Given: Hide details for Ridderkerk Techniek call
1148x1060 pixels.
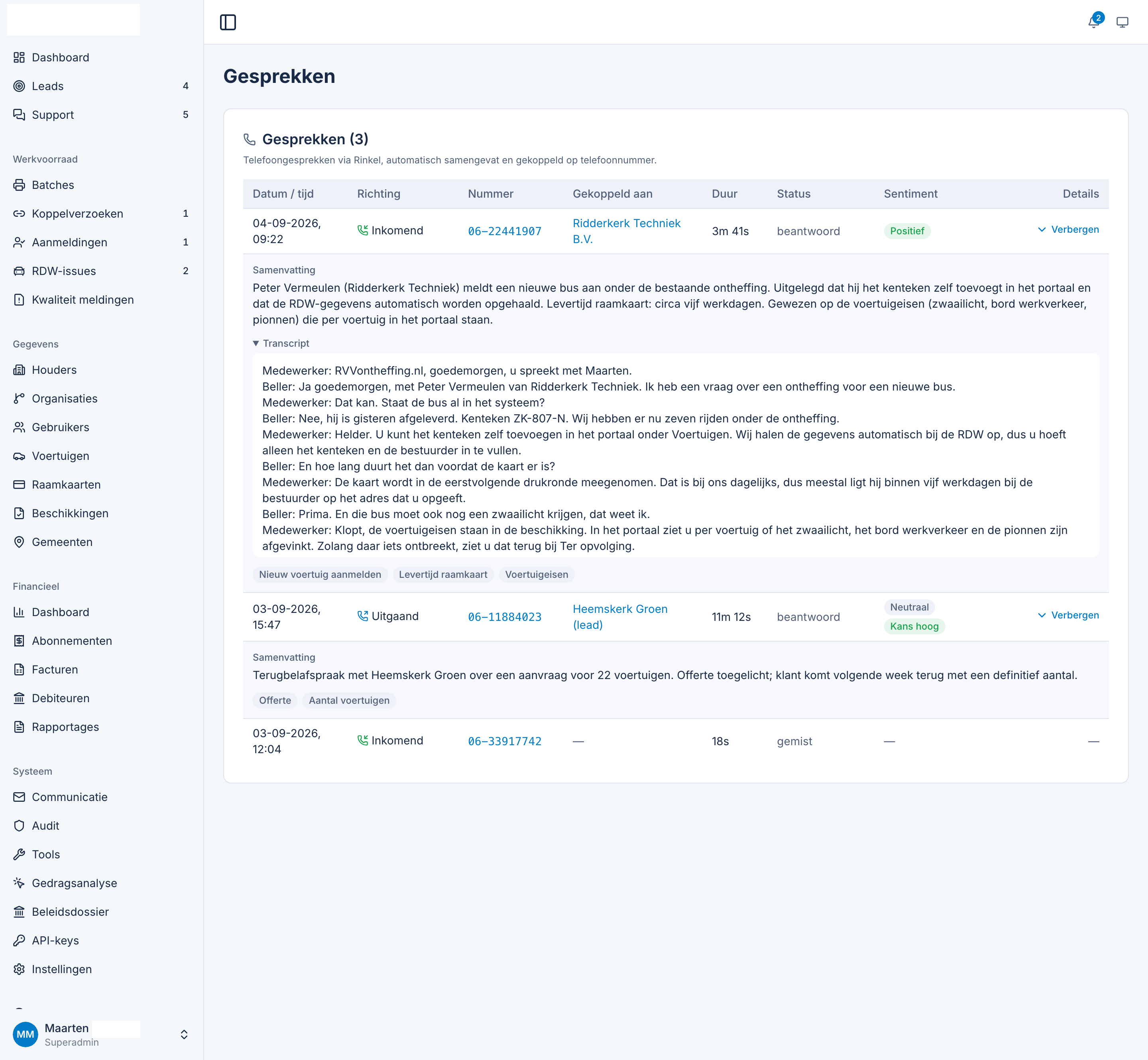Looking at the screenshot, I should point(1068,230).
